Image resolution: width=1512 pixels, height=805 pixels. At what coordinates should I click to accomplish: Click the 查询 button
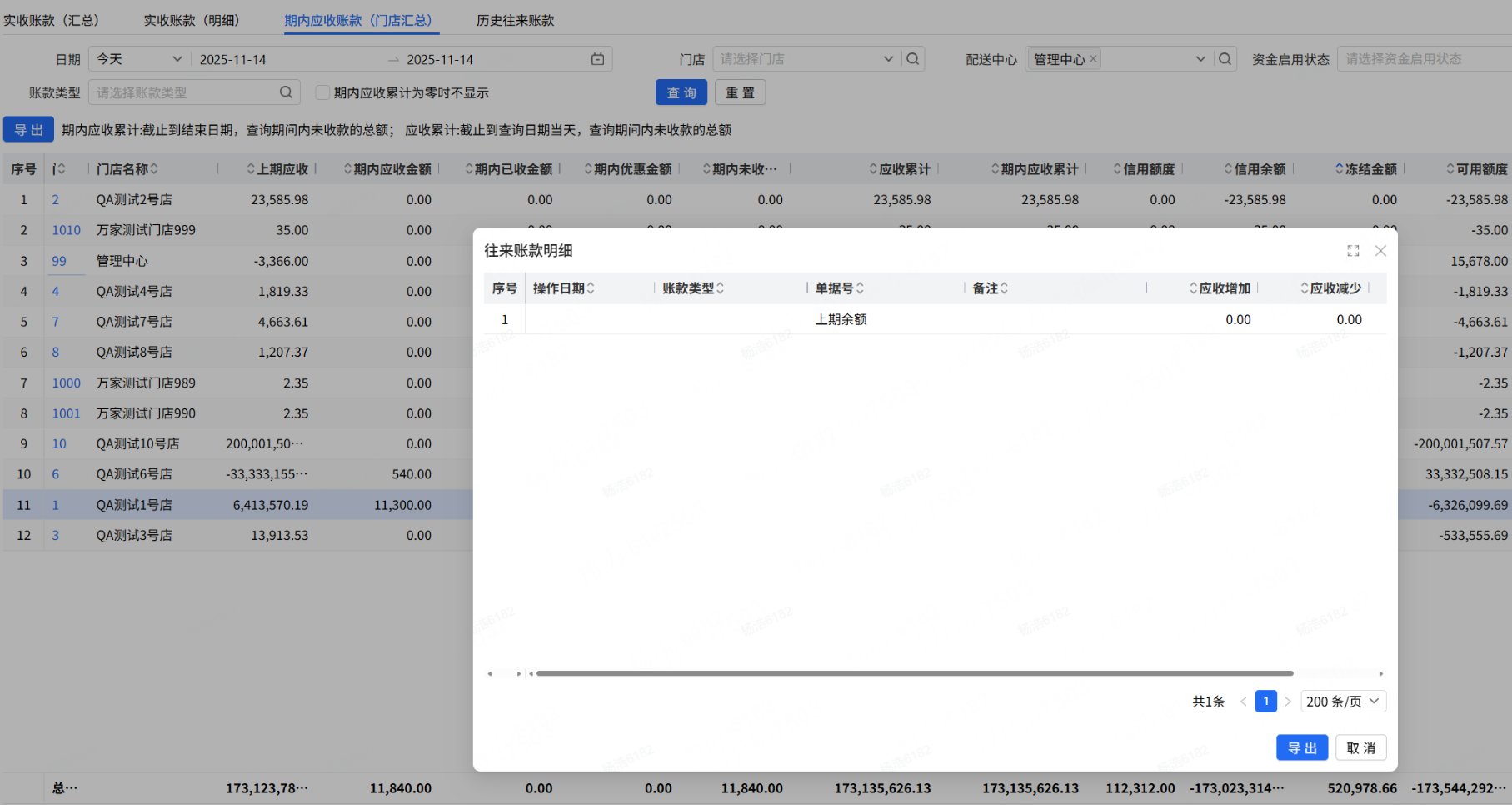(x=681, y=92)
